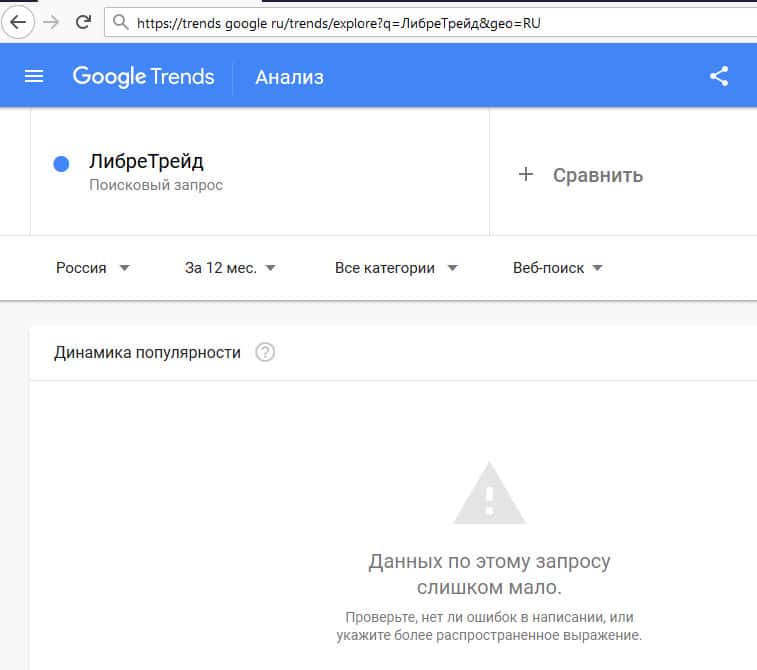Expand the Веб-поиск search type dropdown
The image size is (757, 670).
click(x=557, y=268)
